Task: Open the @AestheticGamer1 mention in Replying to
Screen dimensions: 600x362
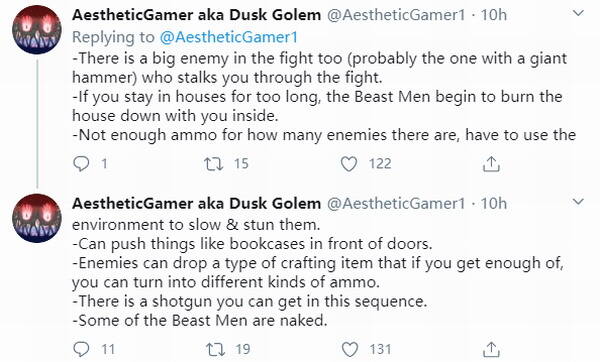Action: [x=228, y=37]
